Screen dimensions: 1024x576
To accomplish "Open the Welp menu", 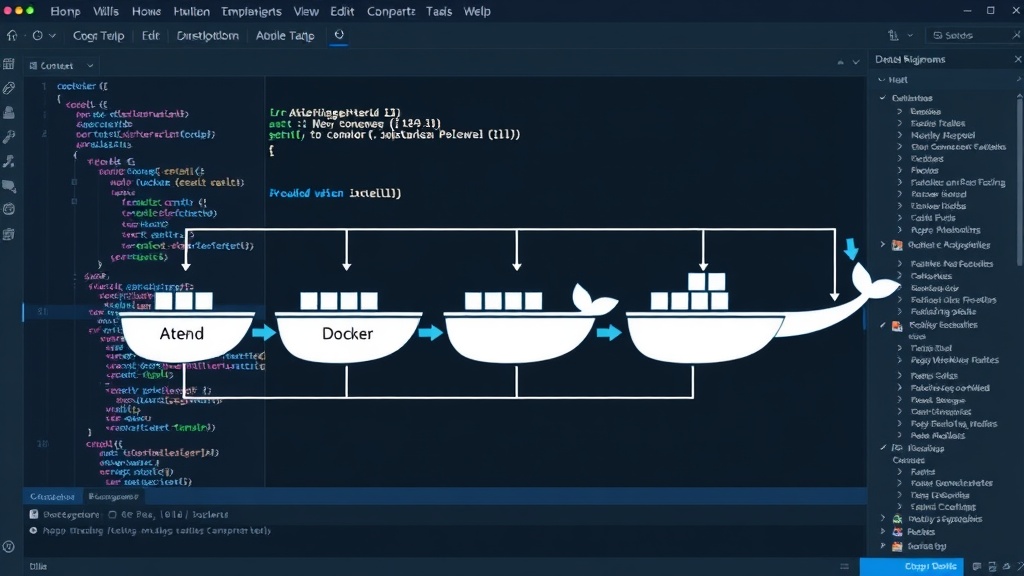I will click(x=477, y=12).
